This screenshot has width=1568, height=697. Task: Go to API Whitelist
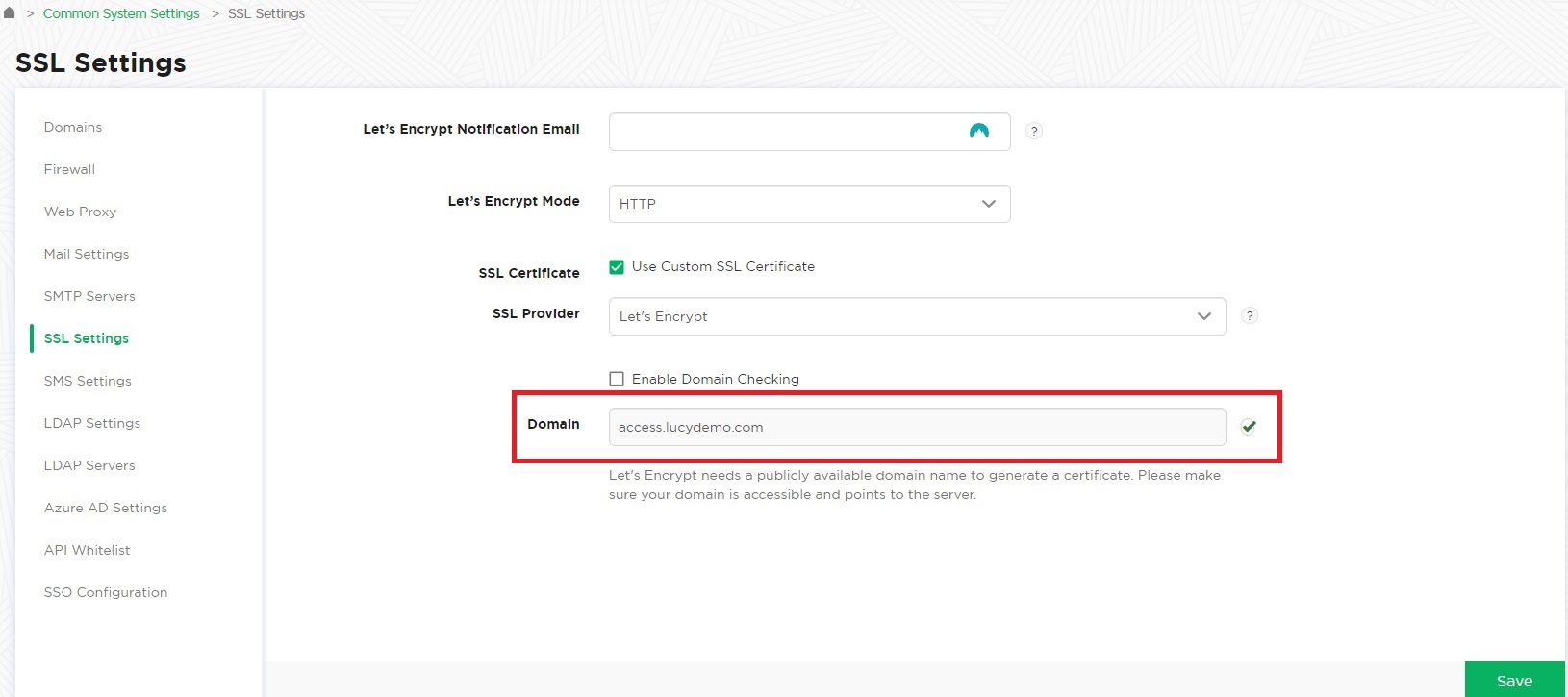coord(87,550)
